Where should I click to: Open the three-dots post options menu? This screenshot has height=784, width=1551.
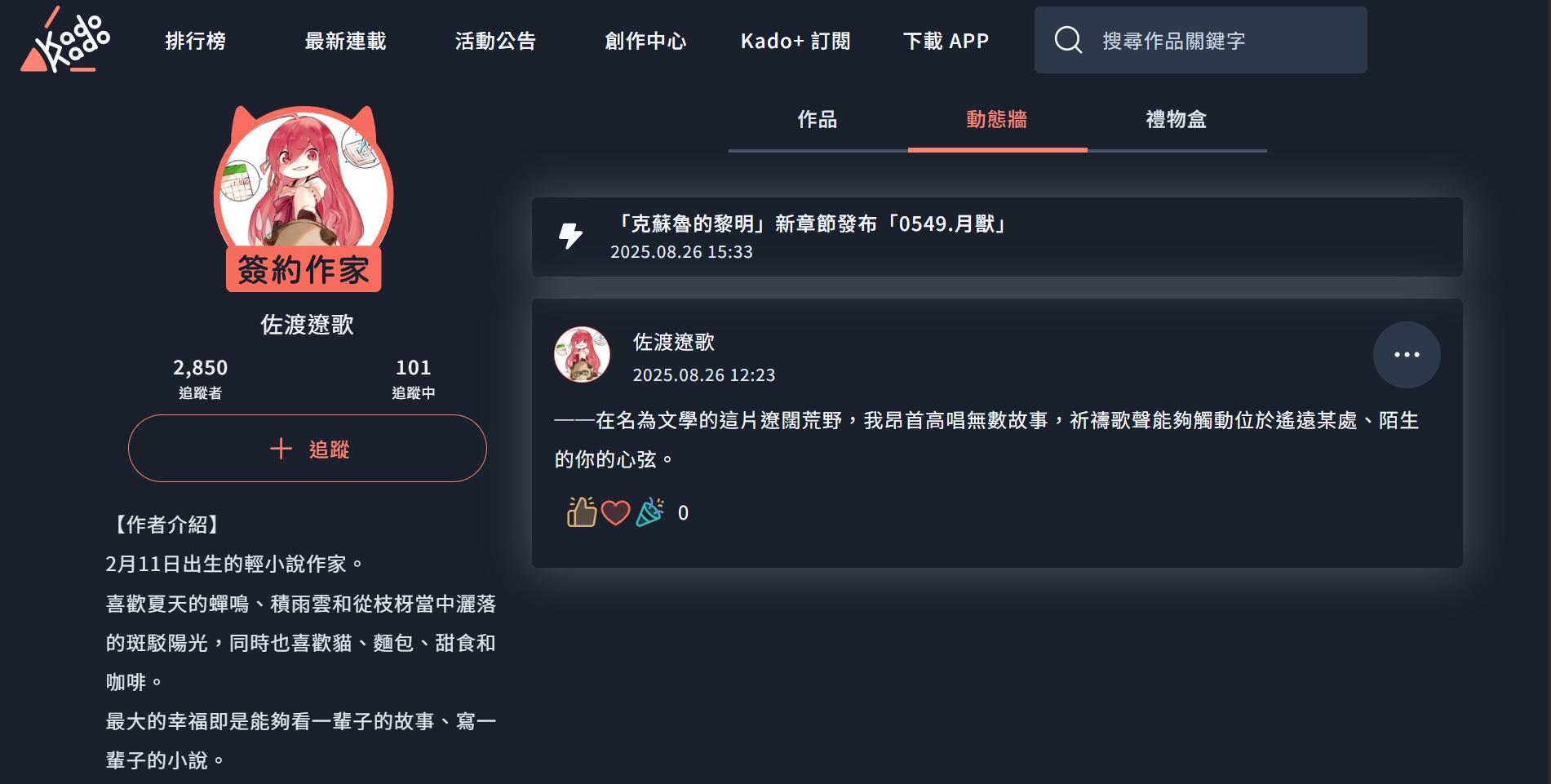click(x=1407, y=355)
